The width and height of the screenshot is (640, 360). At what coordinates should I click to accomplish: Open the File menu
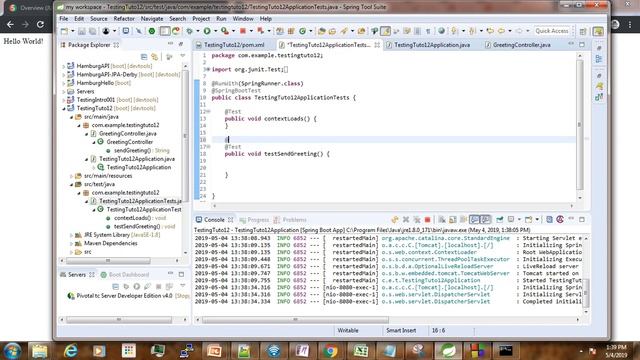pyautogui.click(x=64, y=18)
